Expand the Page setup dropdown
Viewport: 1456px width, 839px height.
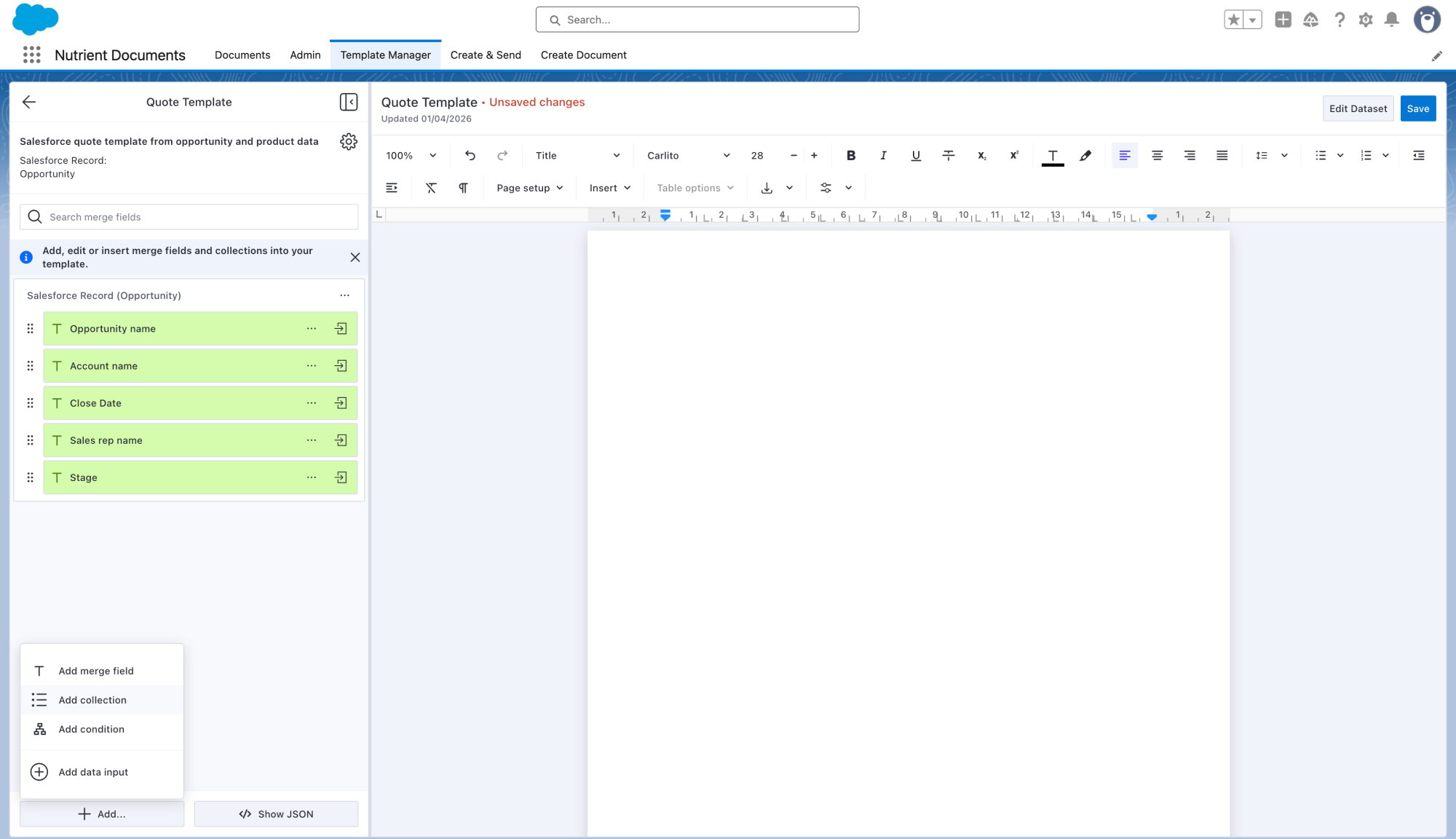pyautogui.click(x=529, y=188)
